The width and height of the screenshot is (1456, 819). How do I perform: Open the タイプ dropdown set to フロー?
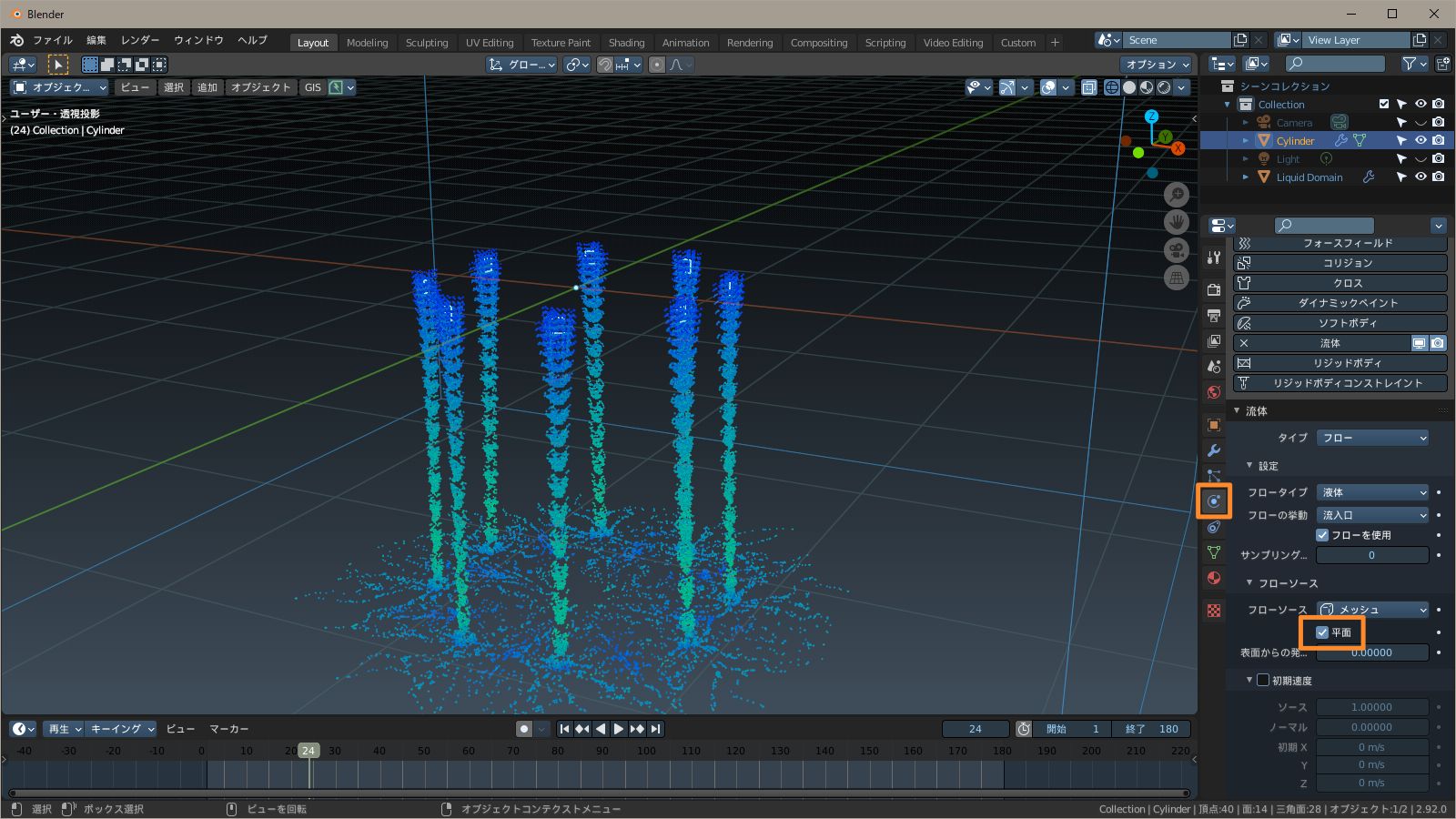tap(1372, 438)
